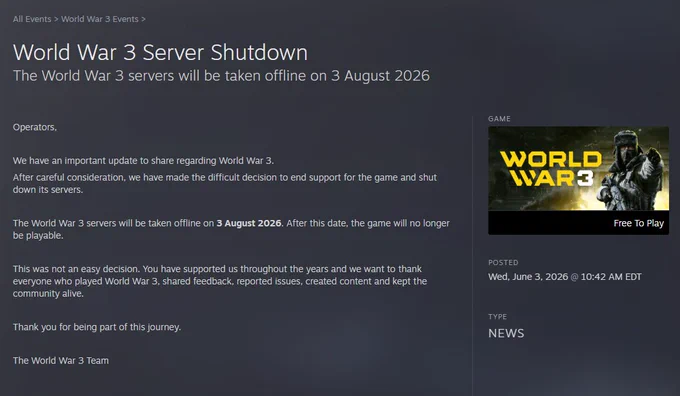Click the black bar beneath game banner
Image resolution: width=680 pixels, height=396 pixels.
(578, 223)
